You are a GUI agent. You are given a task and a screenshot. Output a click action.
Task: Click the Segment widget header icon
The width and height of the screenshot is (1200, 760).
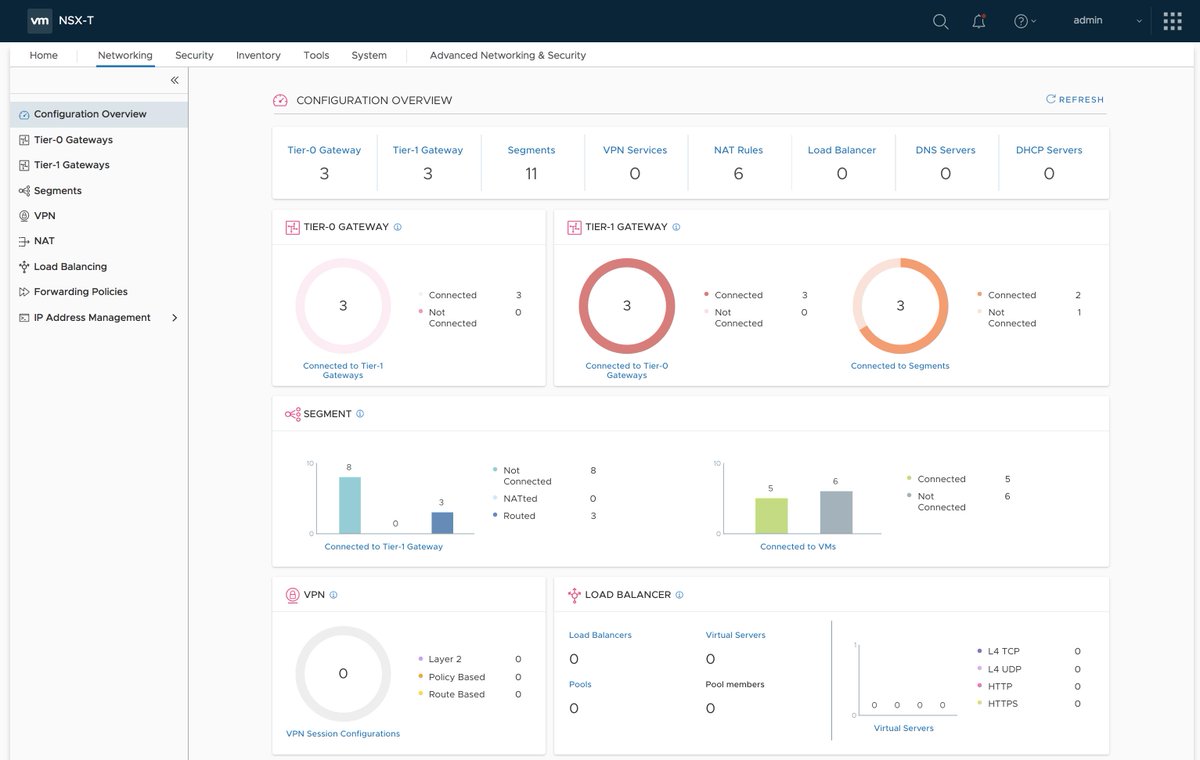[x=291, y=413]
